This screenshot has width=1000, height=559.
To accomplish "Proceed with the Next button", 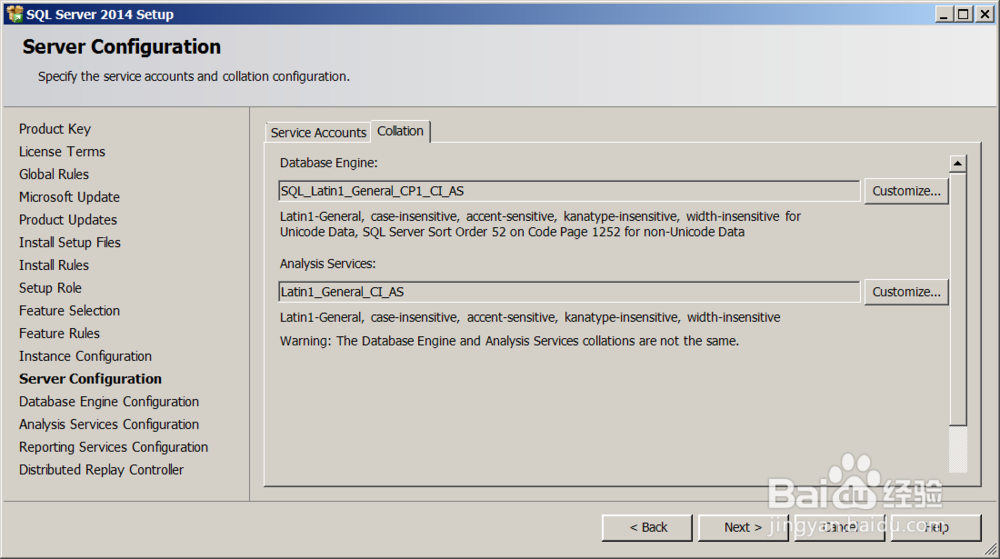I will click(743, 527).
